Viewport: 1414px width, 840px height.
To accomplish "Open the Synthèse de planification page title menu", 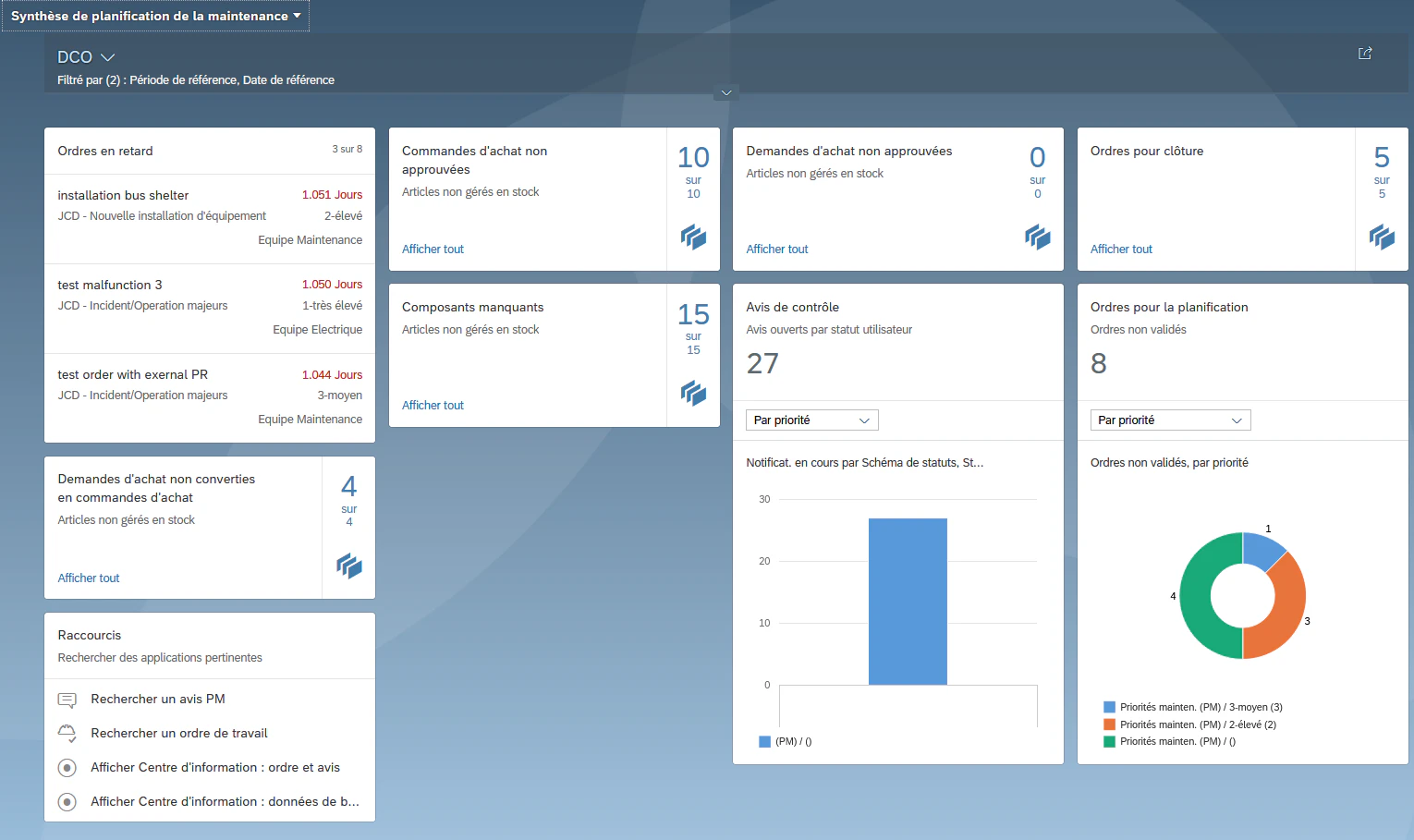I will click(155, 16).
